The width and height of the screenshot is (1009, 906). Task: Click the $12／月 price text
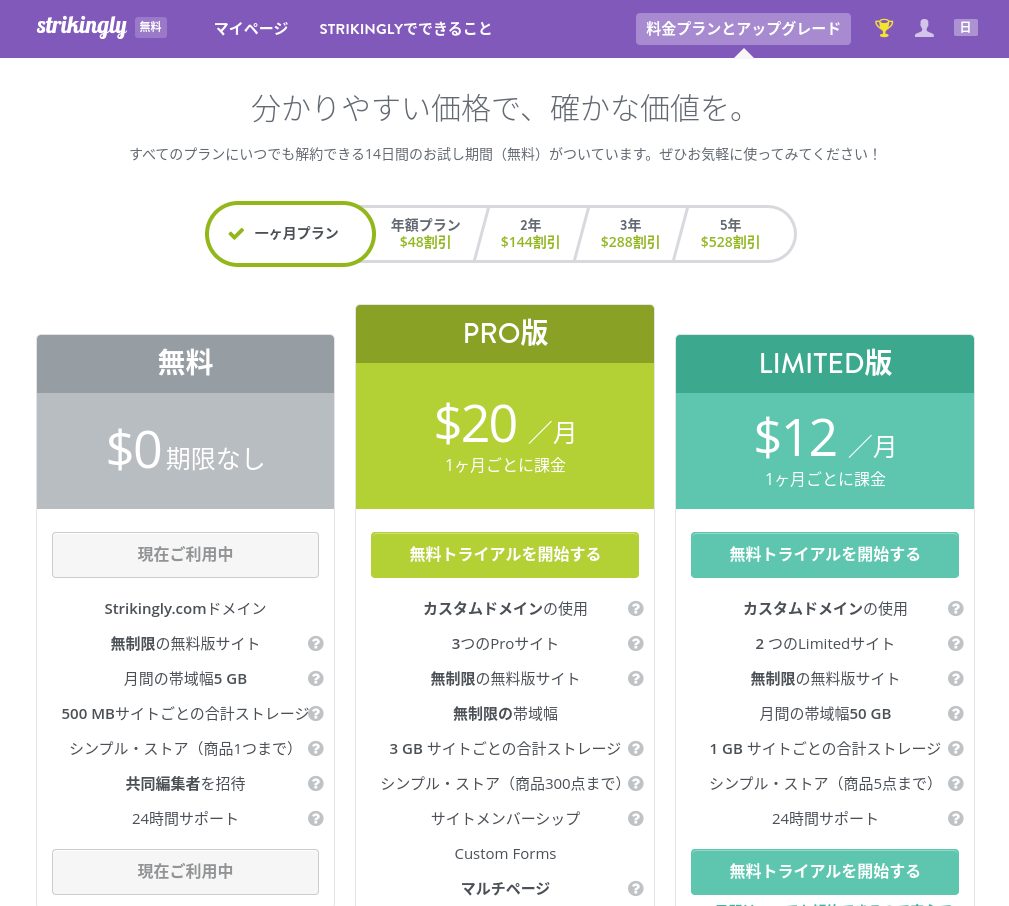pyautogui.click(x=825, y=438)
